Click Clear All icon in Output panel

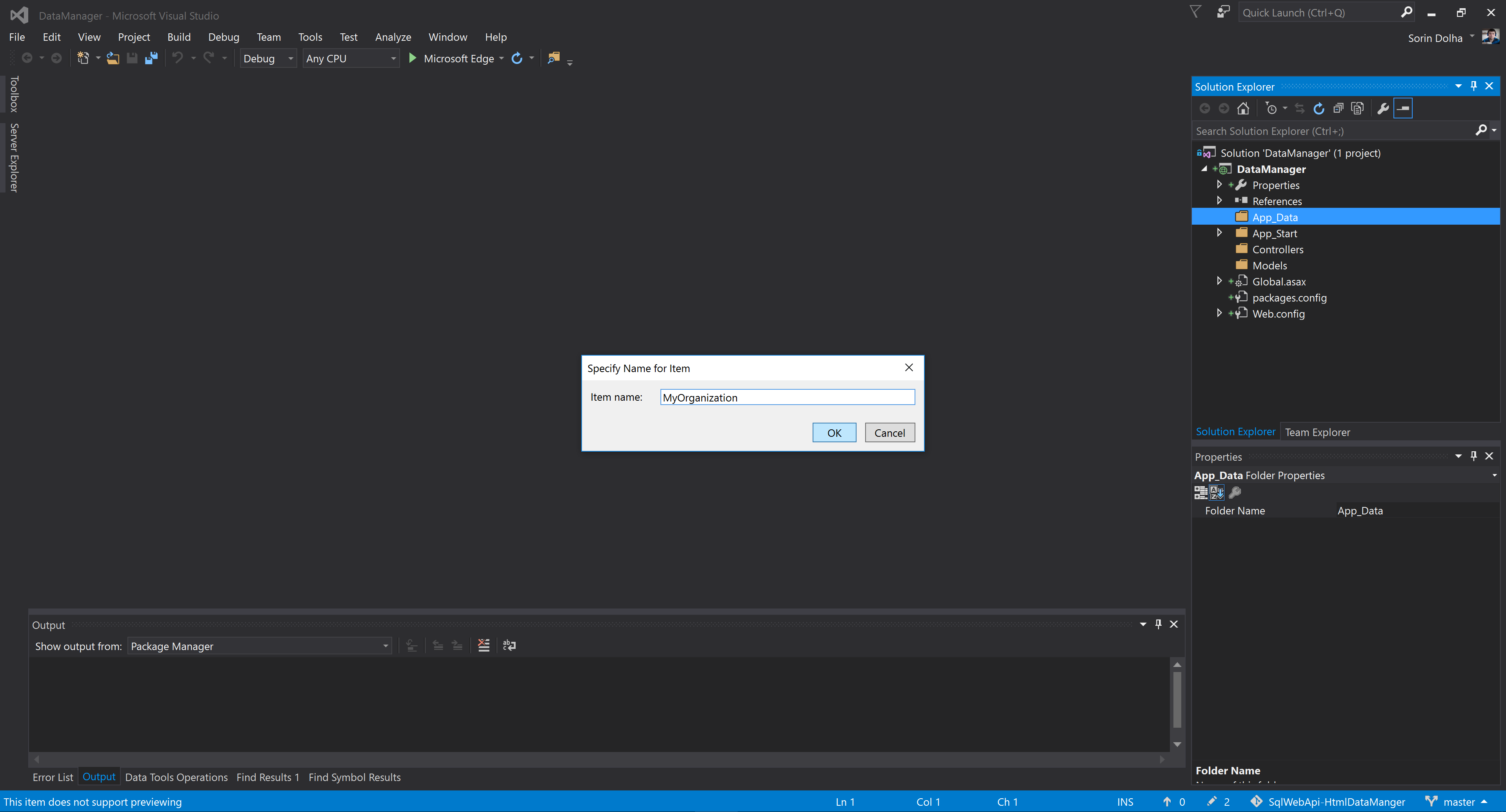click(x=484, y=645)
